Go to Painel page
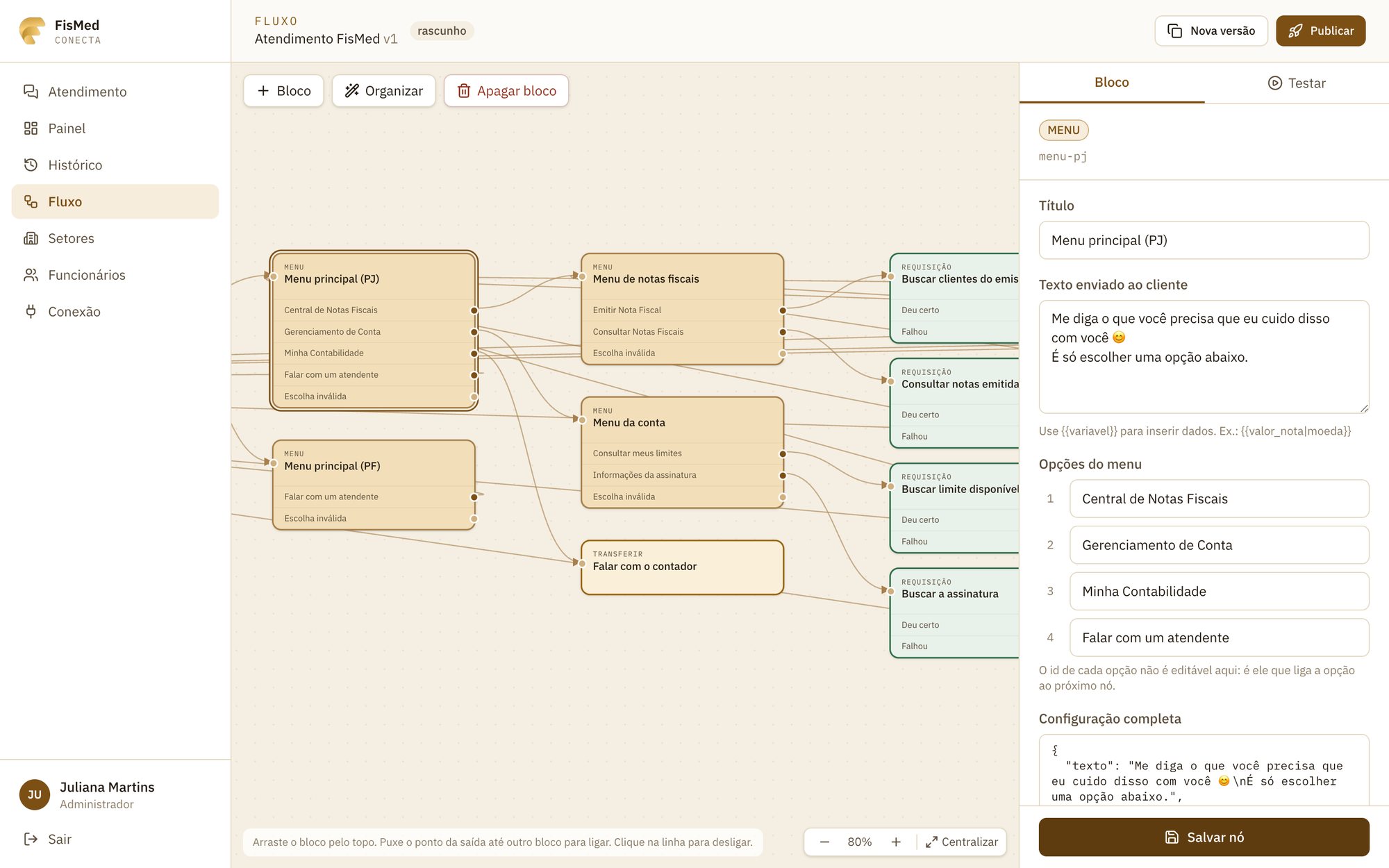1389x868 pixels. pos(115,128)
